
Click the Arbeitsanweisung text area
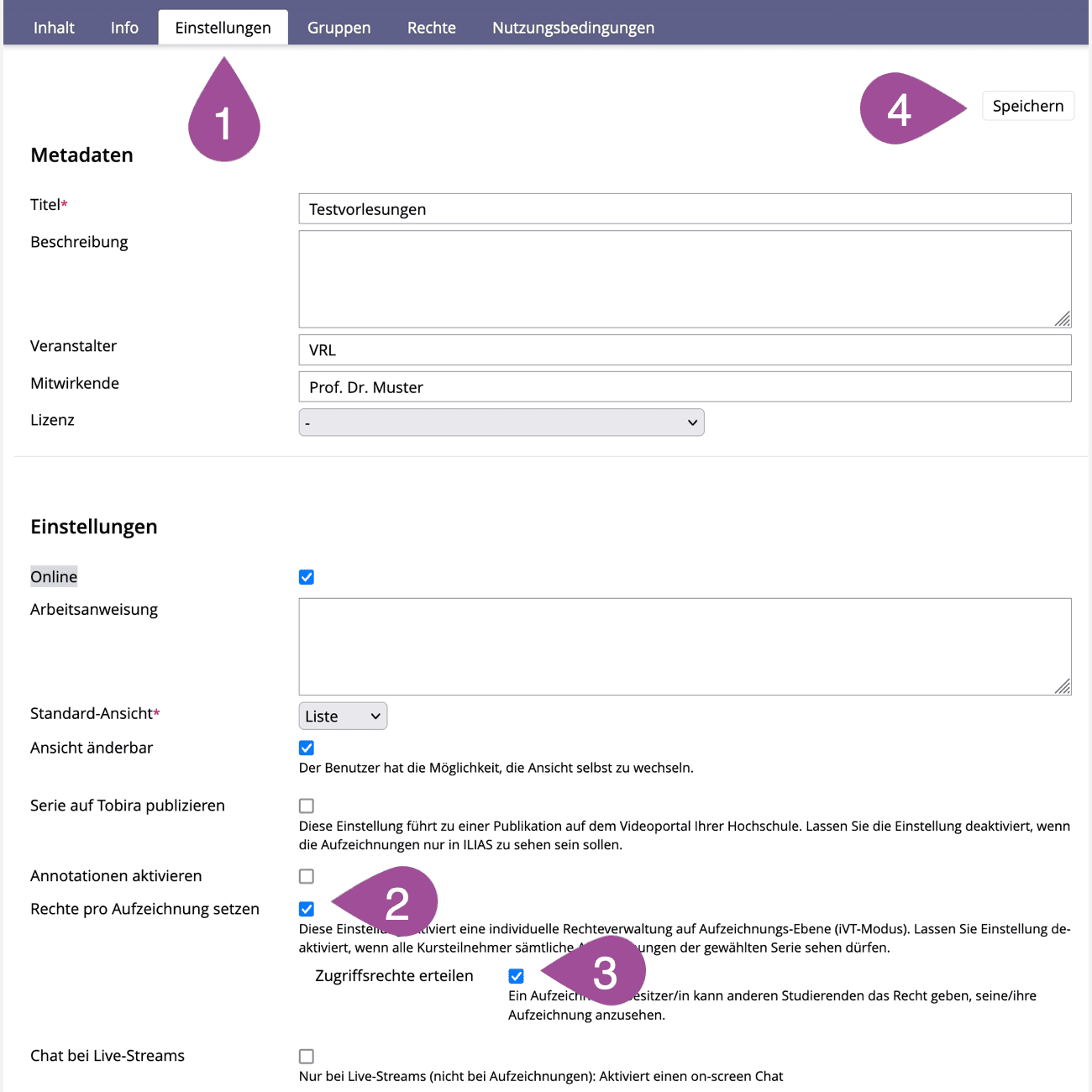pyautogui.click(x=685, y=647)
